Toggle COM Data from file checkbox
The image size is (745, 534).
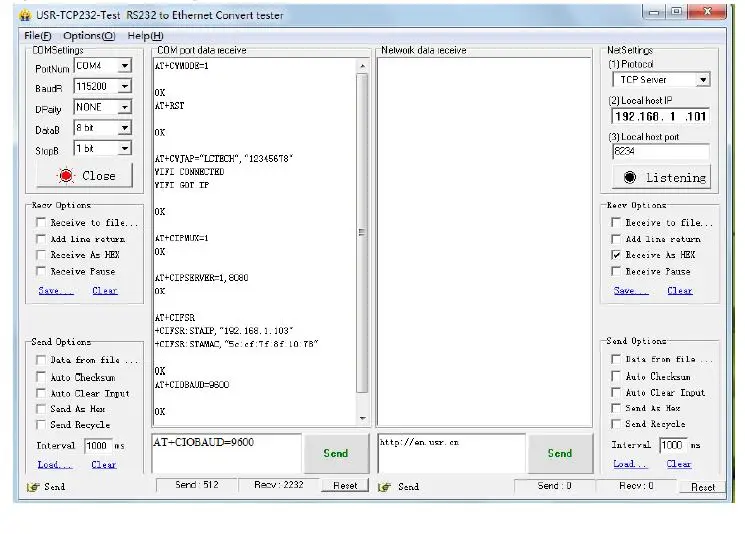tap(41, 360)
